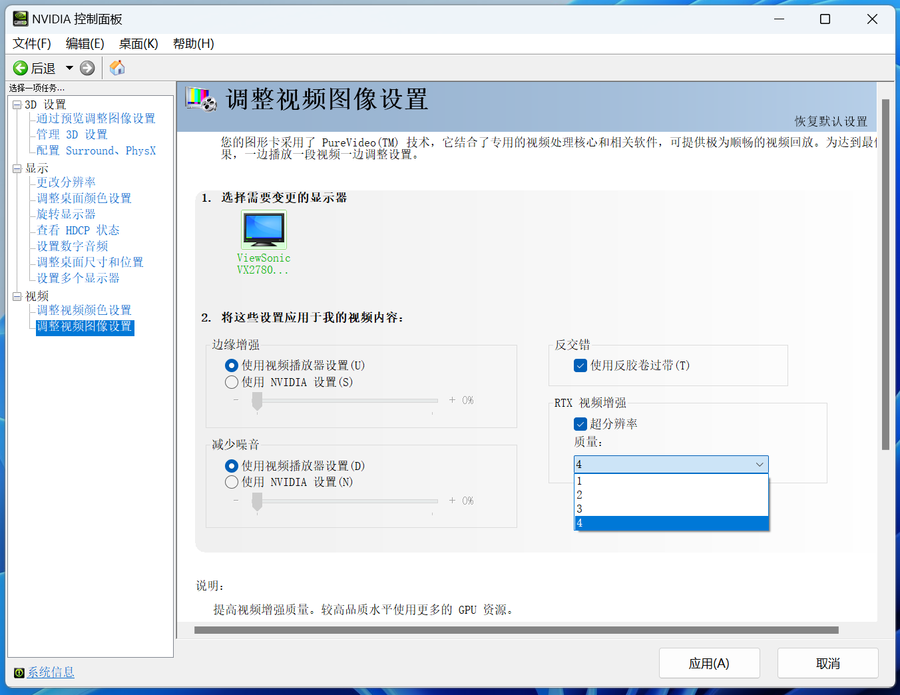This screenshot has height=695, width=900.
Task: Toggle 使用反胶卷过带(T) checkbox
Action: [580, 366]
